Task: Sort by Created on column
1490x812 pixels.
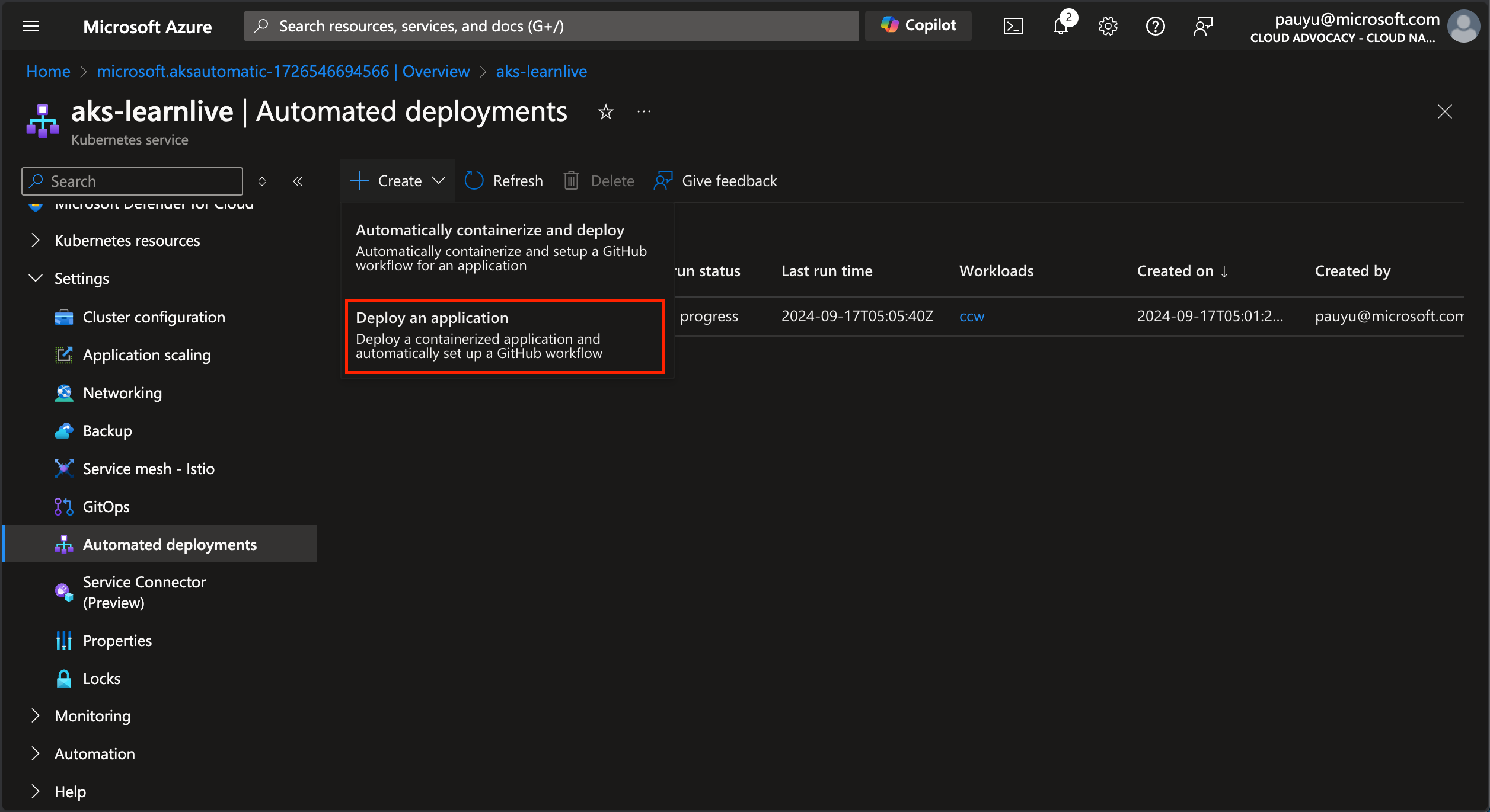Action: [x=1182, y=271]
